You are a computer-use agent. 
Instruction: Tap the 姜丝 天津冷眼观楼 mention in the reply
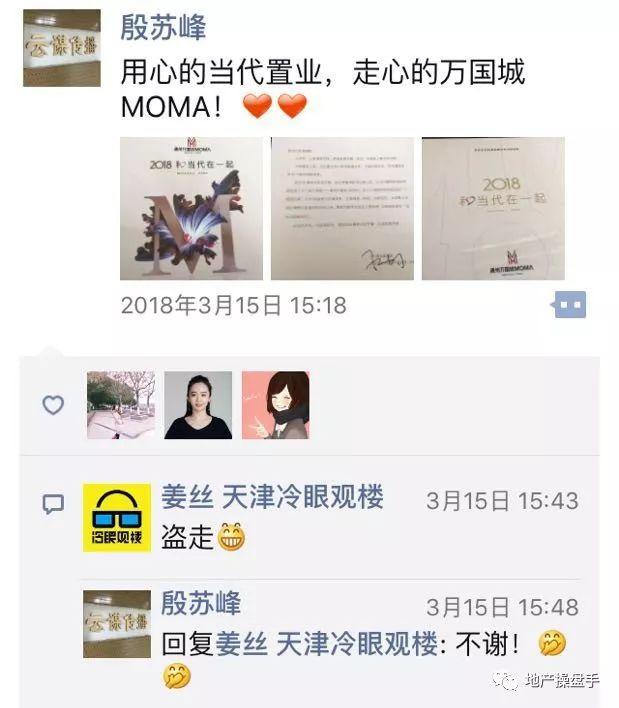[x=327, y=643]
